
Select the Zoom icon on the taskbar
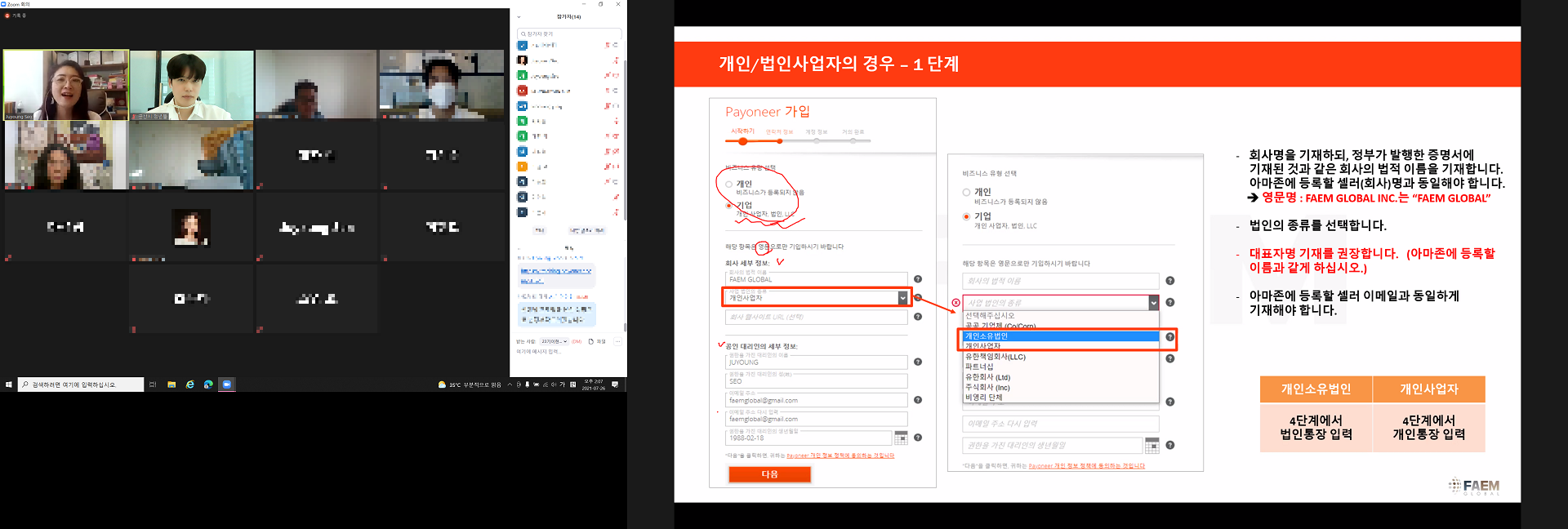click(227, 385)
